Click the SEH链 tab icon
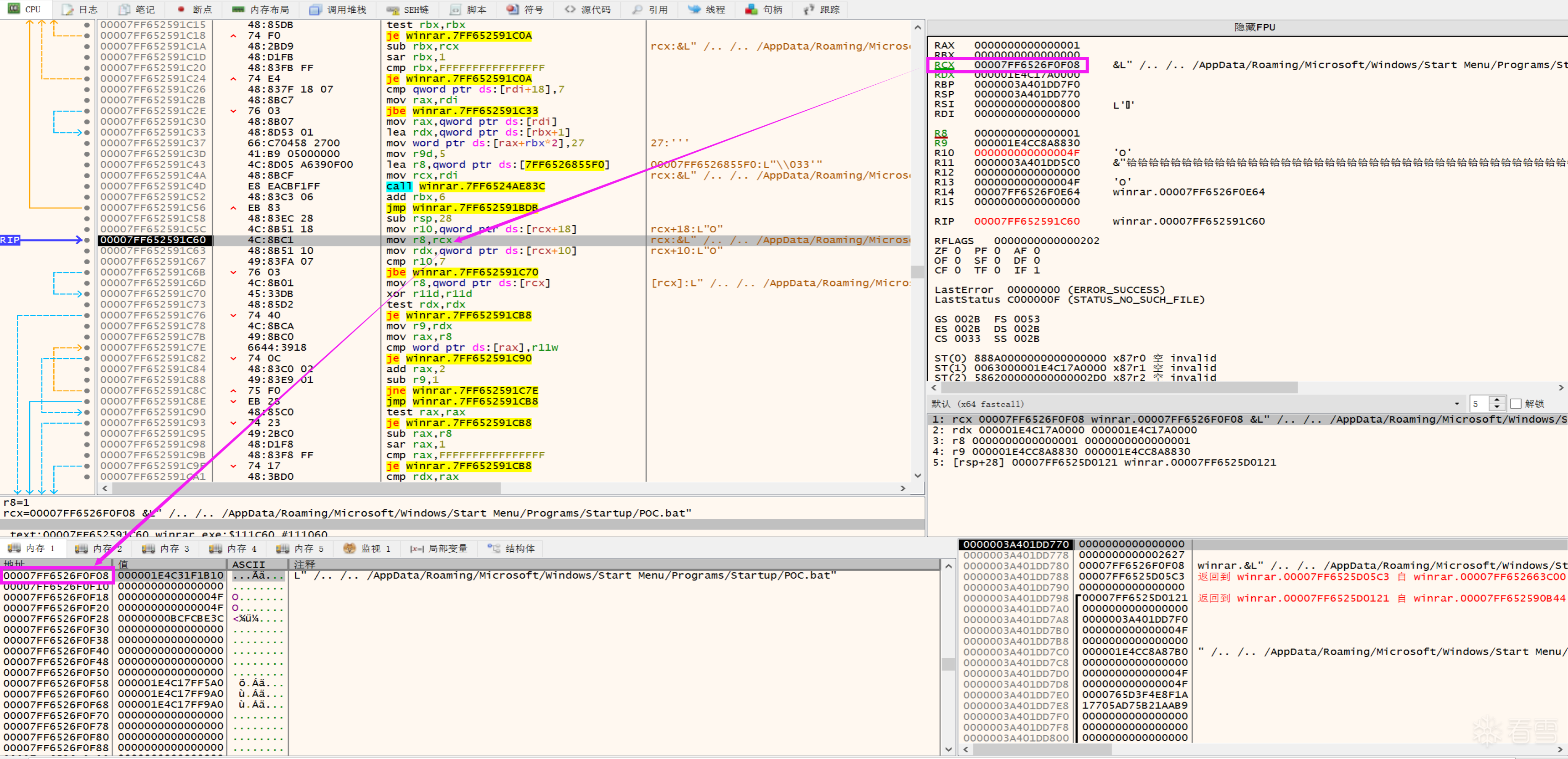This screenshot has width=1568, height=759. coord(393,9)
